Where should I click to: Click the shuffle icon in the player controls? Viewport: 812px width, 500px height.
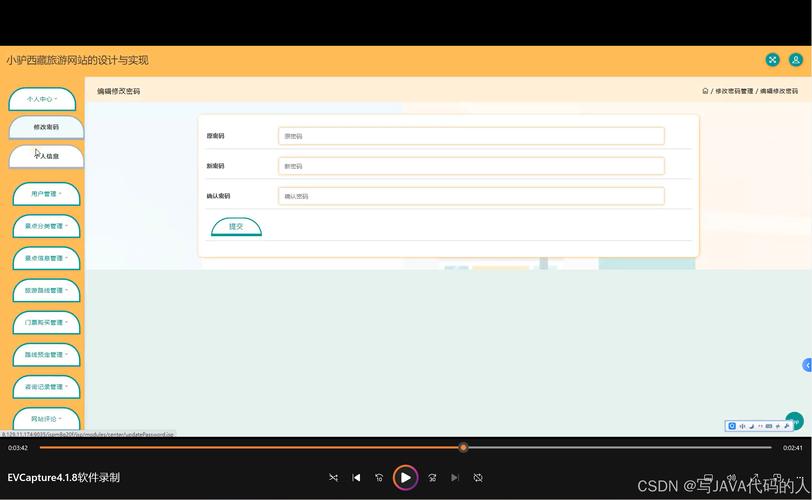pyautogui.click(x=334, y=478)
